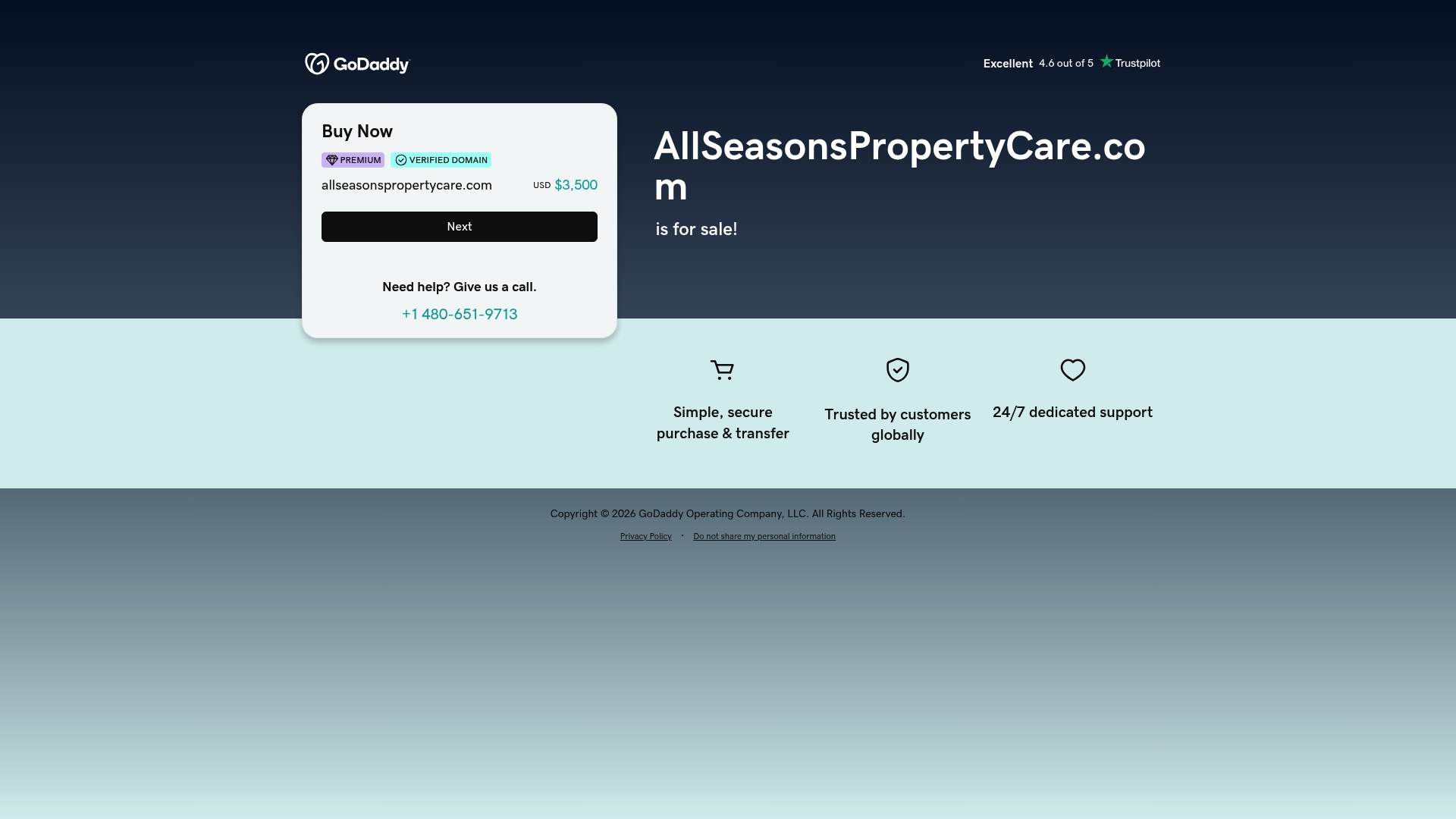Click the diamond icon on Premium badge
This screenshot has height=819, width=1456.
332,160
